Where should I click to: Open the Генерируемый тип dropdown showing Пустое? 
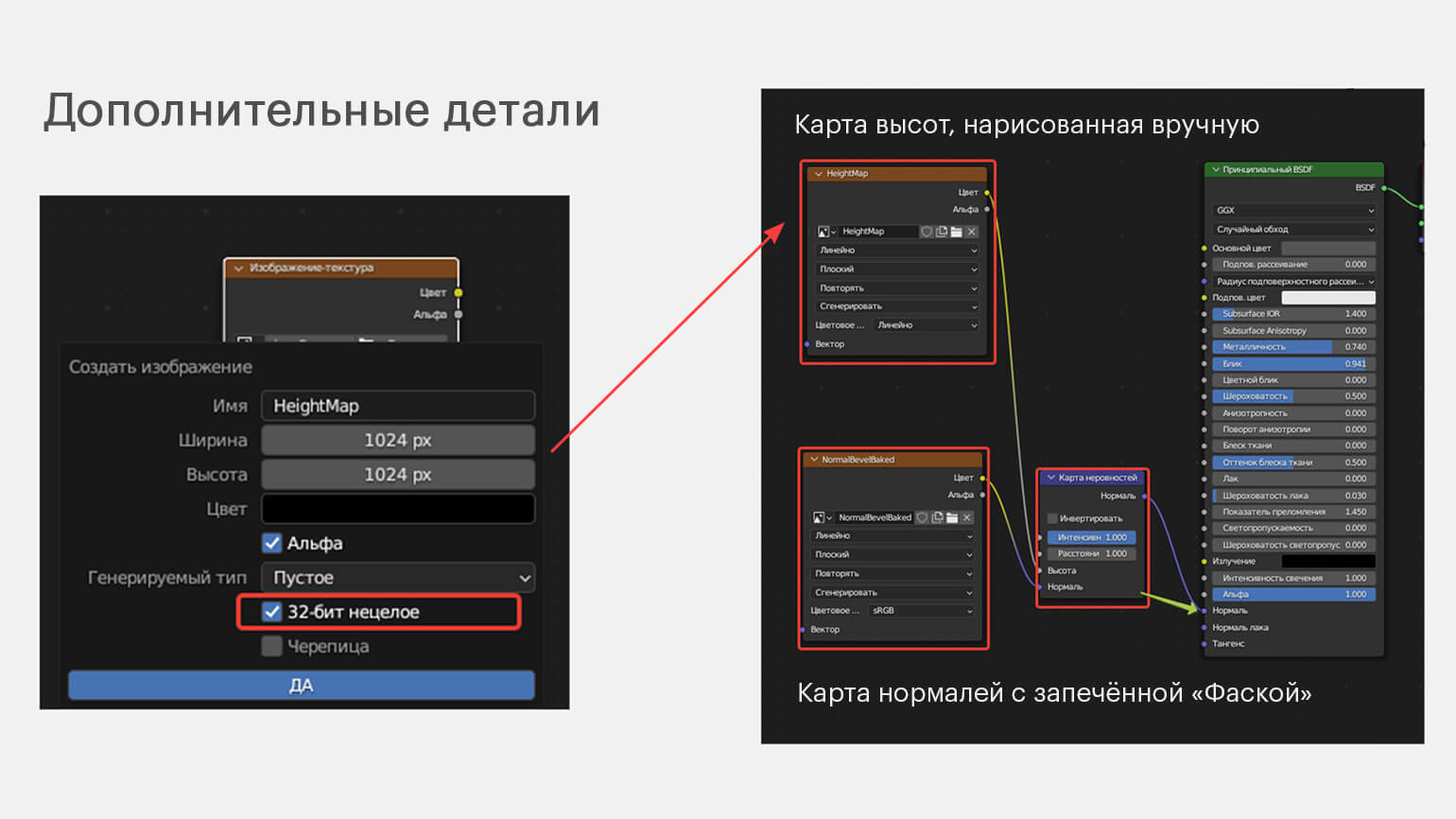[x=398, y=577]
